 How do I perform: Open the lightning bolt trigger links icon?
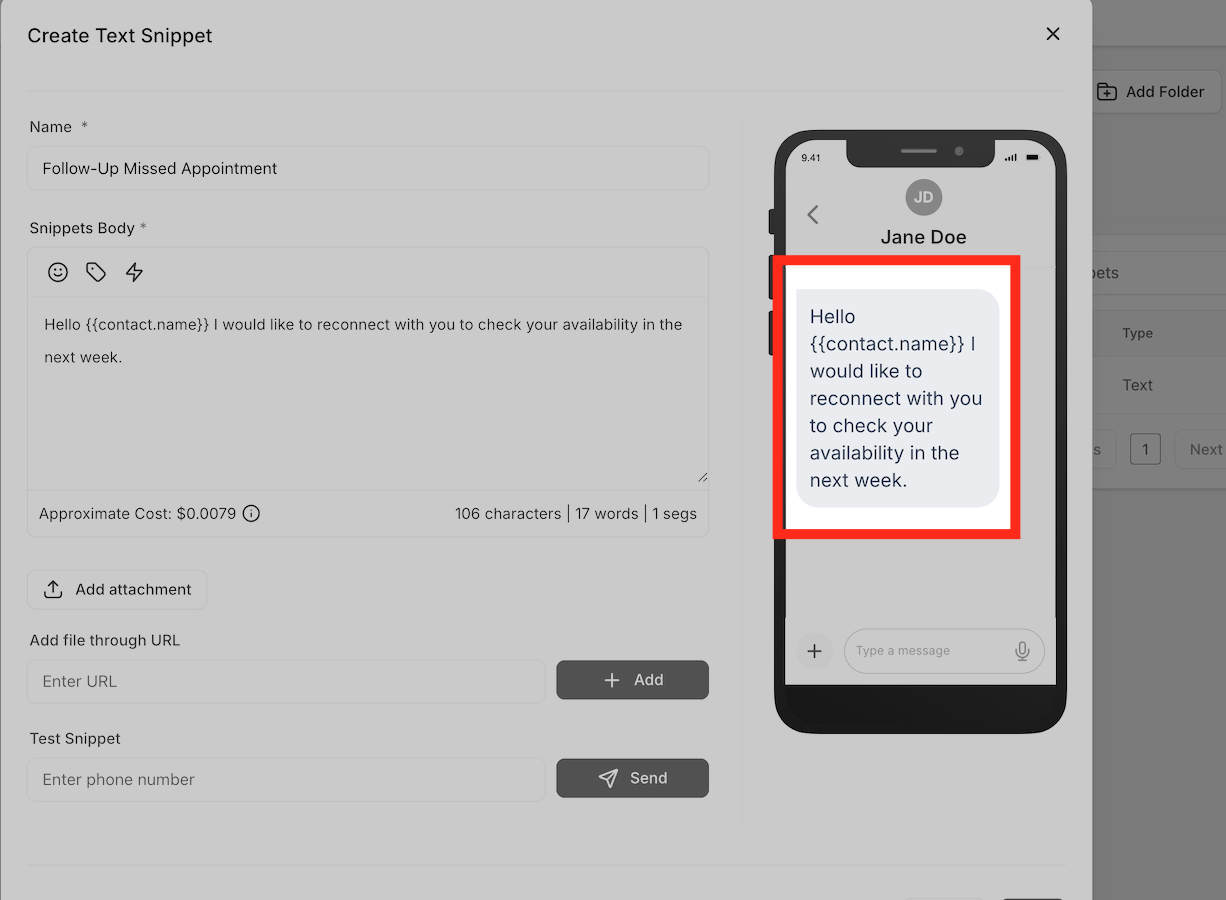click(134, 272)
